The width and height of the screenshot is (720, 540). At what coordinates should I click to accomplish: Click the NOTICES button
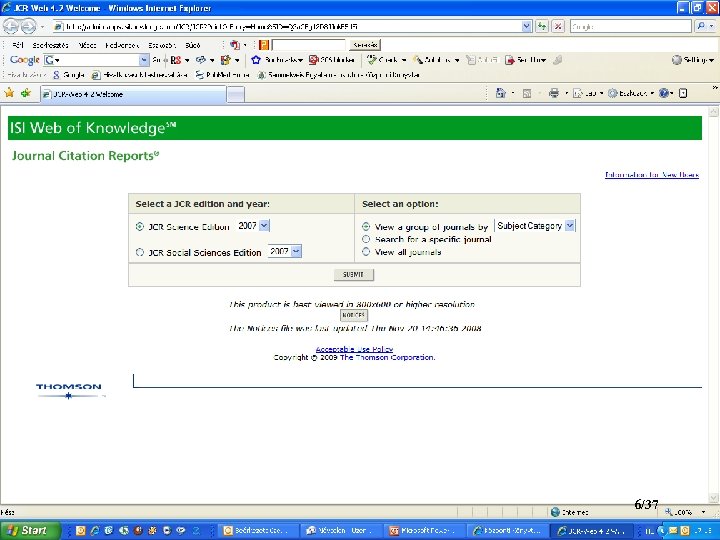tap(354, 315)
